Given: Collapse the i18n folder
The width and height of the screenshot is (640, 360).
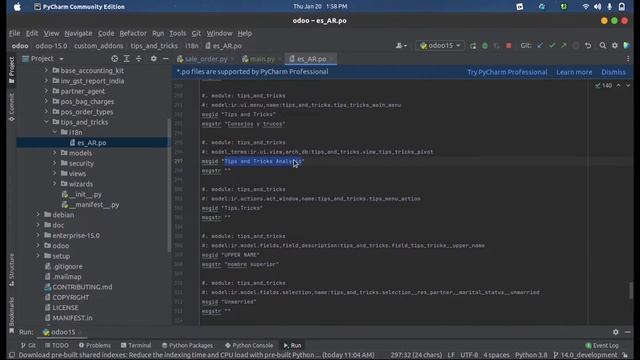Looking at the screenshot, I should click(x=55, y=132).
